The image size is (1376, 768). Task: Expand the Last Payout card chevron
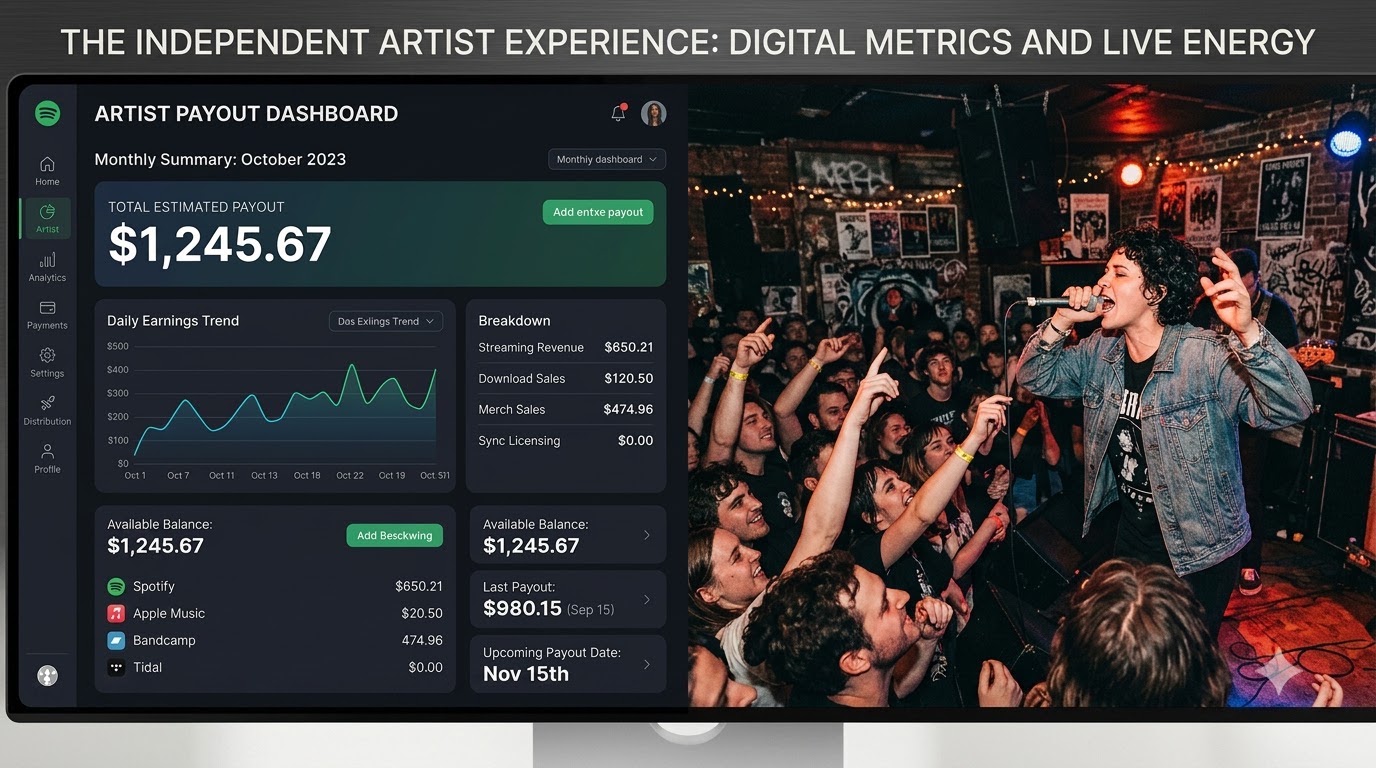[647, 600]
